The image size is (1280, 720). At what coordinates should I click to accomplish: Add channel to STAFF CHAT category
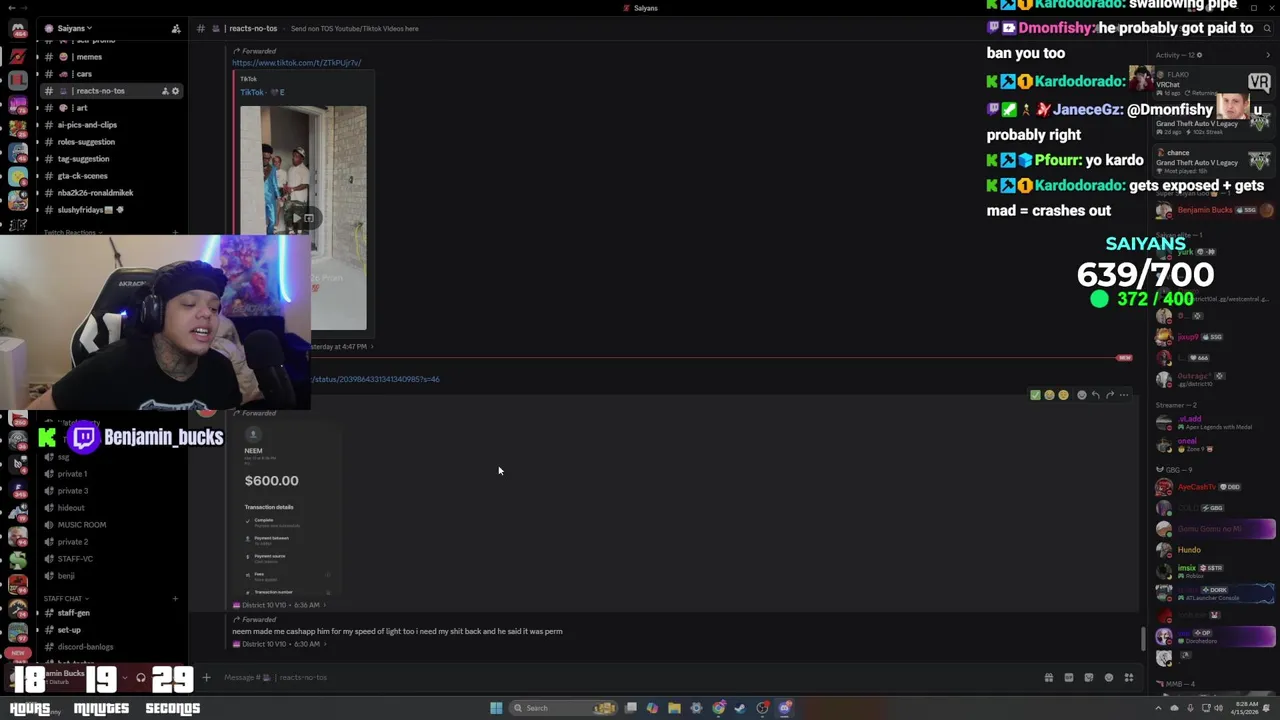175,598
